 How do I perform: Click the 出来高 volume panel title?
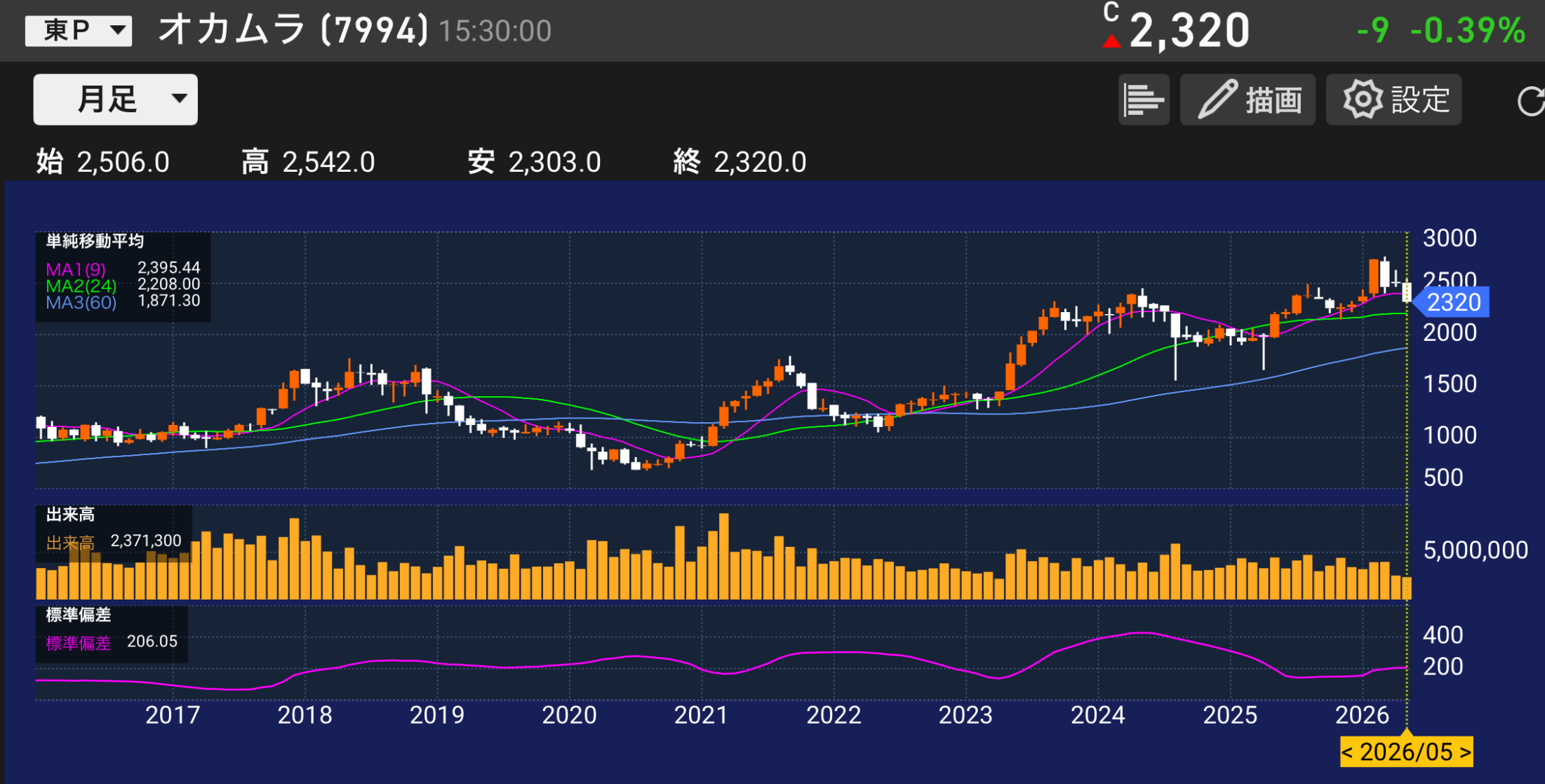tap(70, 514)
